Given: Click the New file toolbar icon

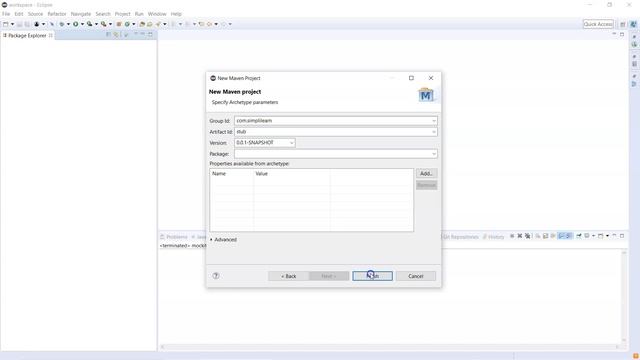Looking at the screenshot, I should point(6,24).
